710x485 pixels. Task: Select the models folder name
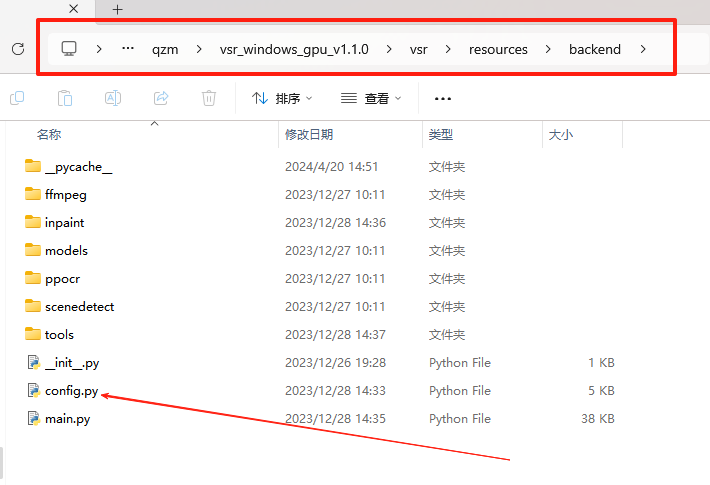click(66, 250)
